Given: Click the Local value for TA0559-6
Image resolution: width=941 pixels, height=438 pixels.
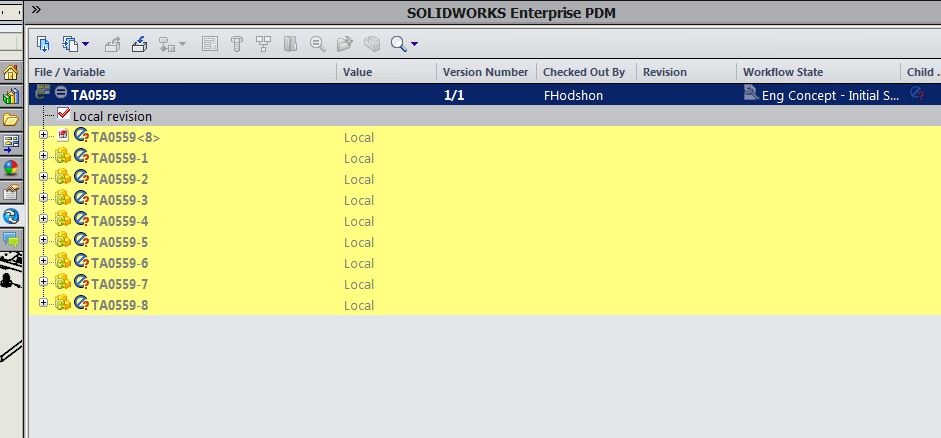Looking at the screenshot, I should tap(359, 263).
